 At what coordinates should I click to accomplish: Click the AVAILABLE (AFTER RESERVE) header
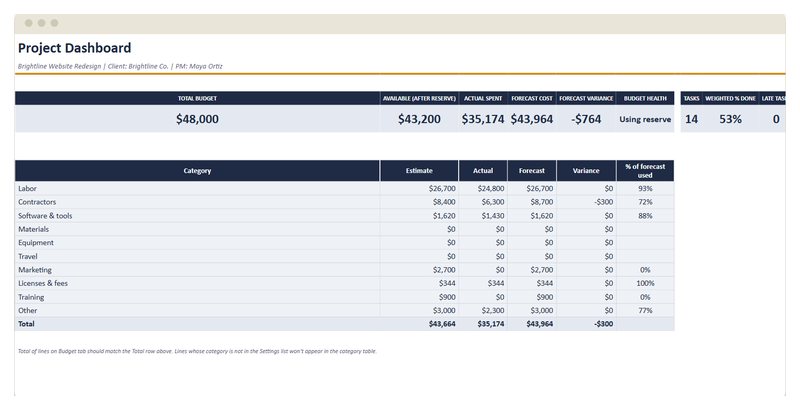[419, 98]
